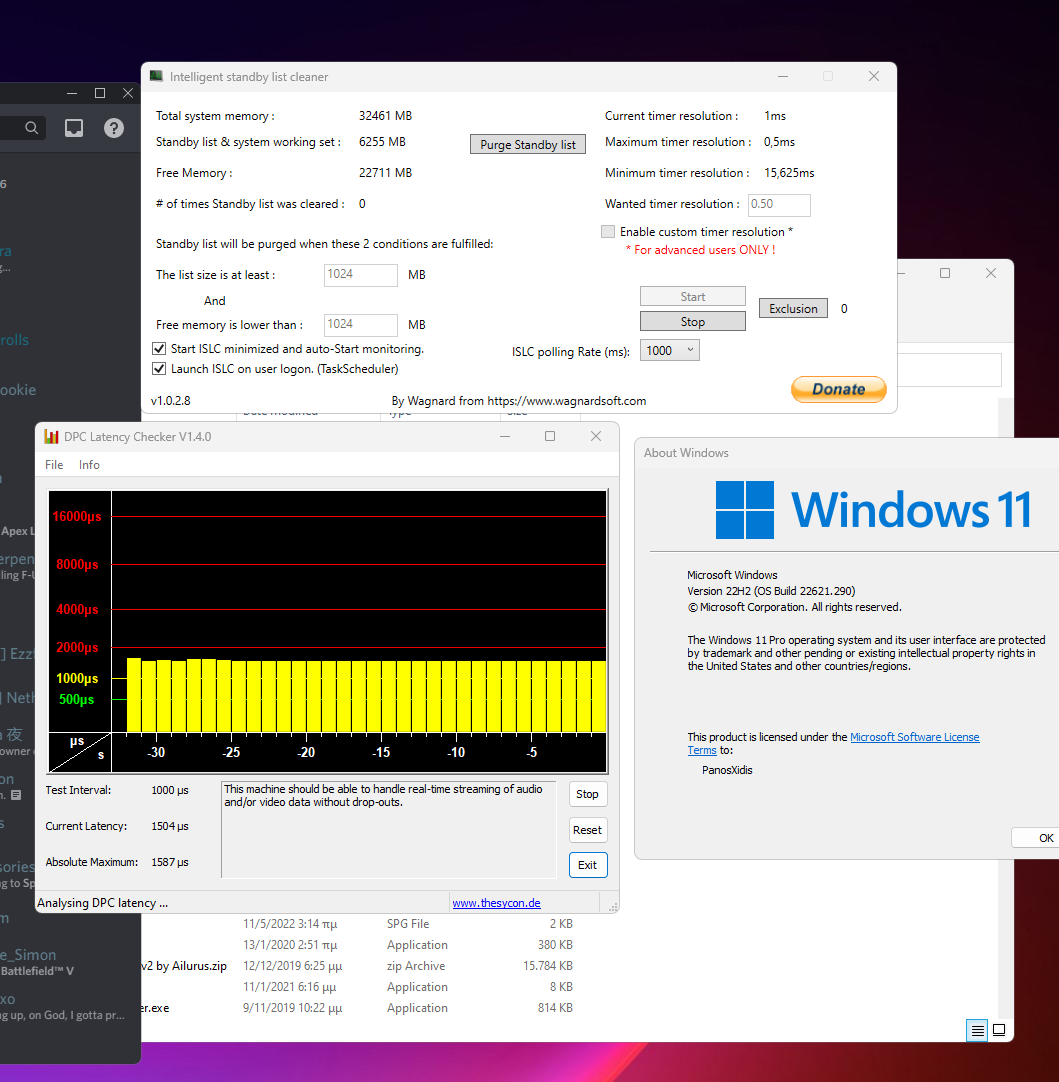
Task: Click the DPC Checker window resize grip
Action: (613, 907)
